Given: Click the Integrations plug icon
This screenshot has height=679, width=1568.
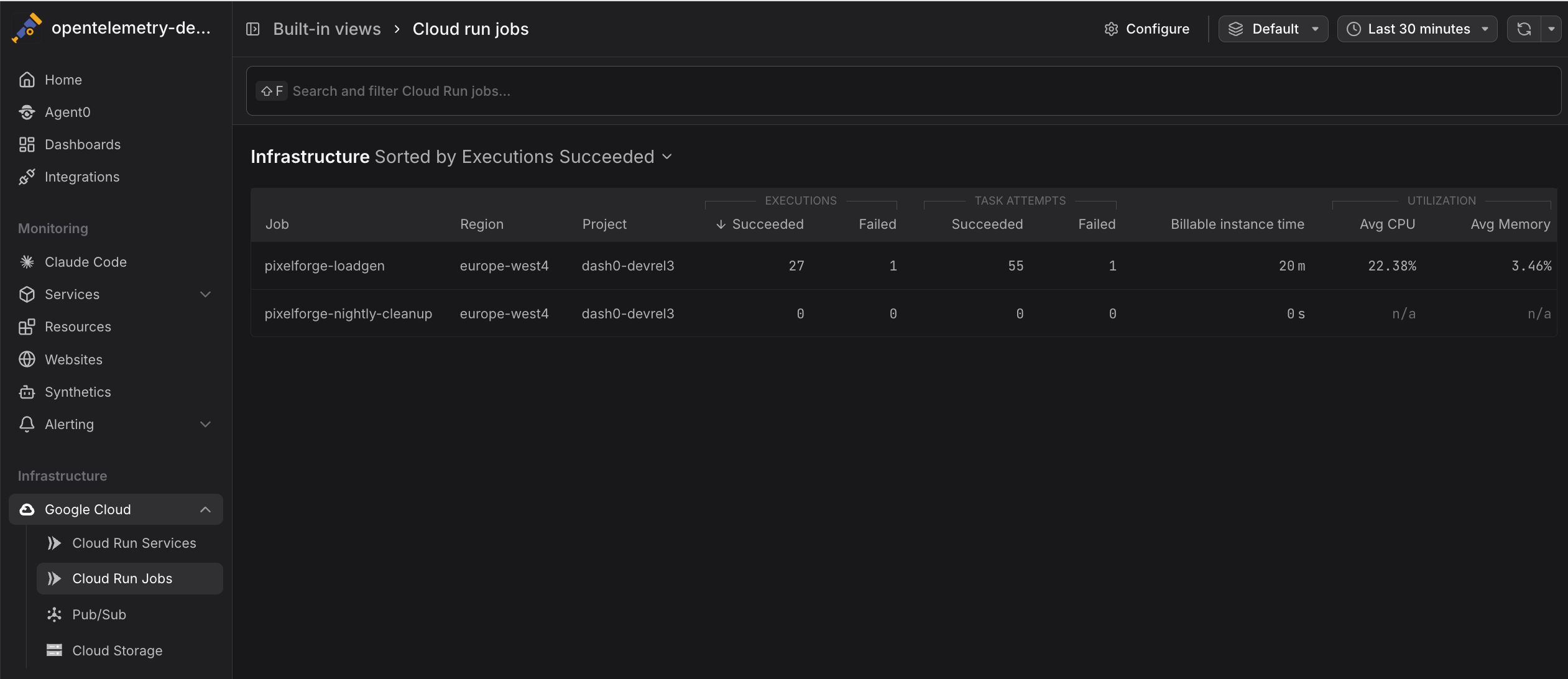Looking at the screenshot, I should (x=27, y=177).
